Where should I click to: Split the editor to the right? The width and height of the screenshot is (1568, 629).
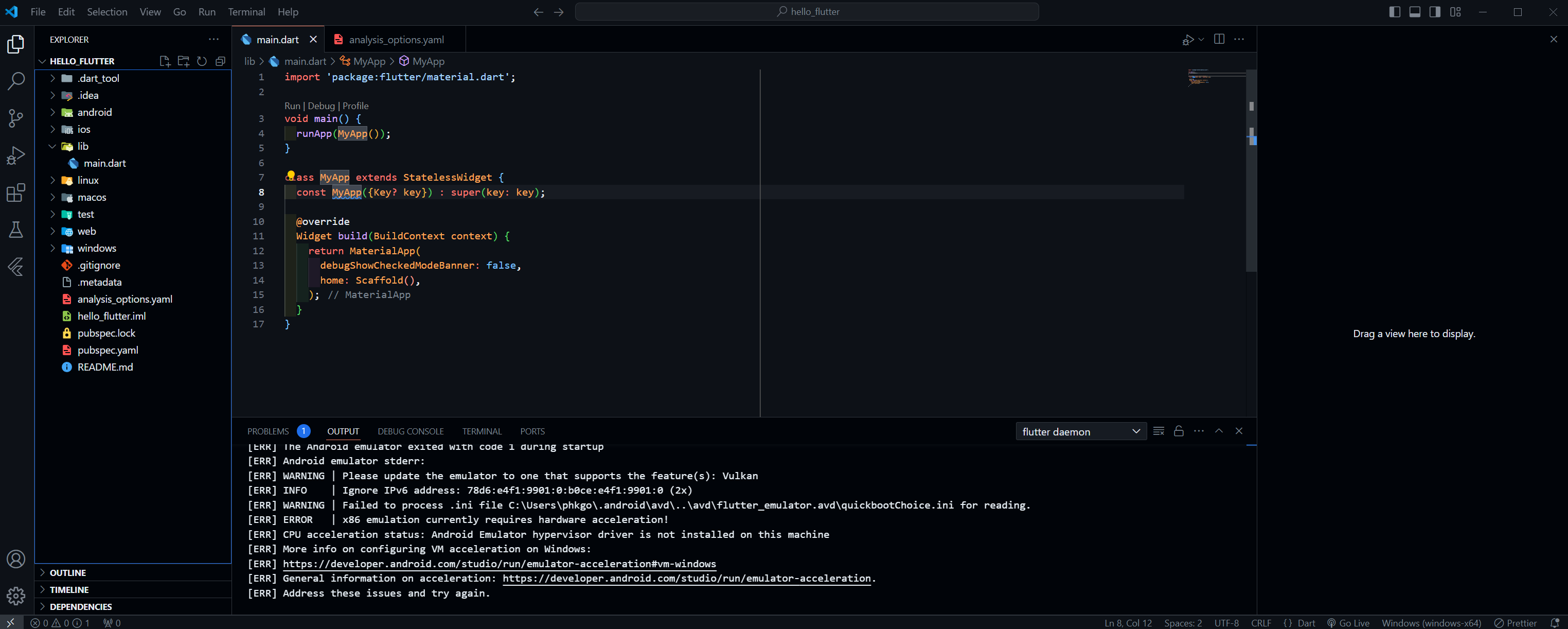click(1219, 39)
